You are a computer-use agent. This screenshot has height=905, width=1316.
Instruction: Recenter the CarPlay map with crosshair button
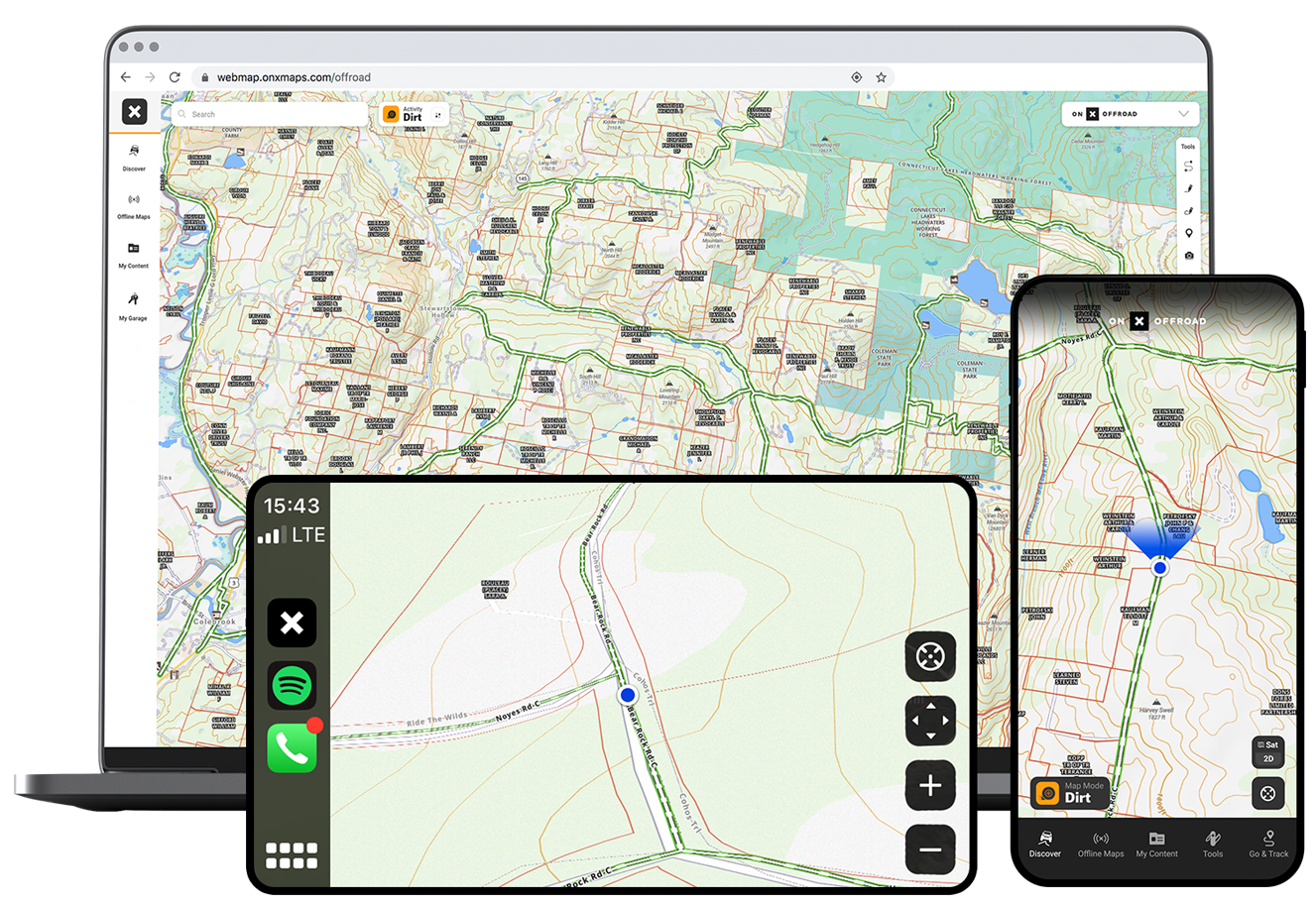930,656
